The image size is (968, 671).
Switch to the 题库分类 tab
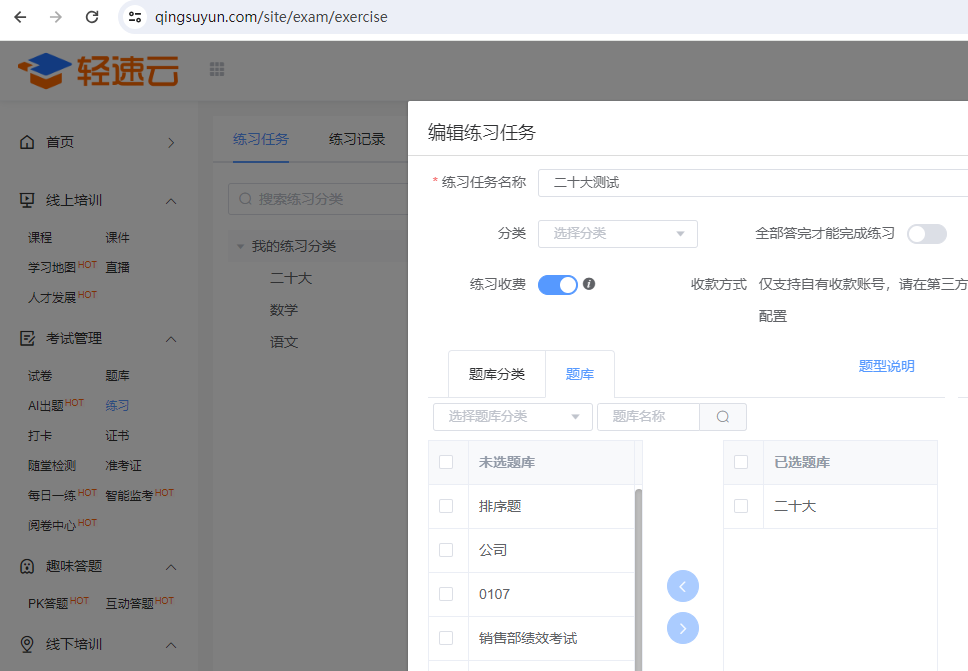[x=497, y=374]
